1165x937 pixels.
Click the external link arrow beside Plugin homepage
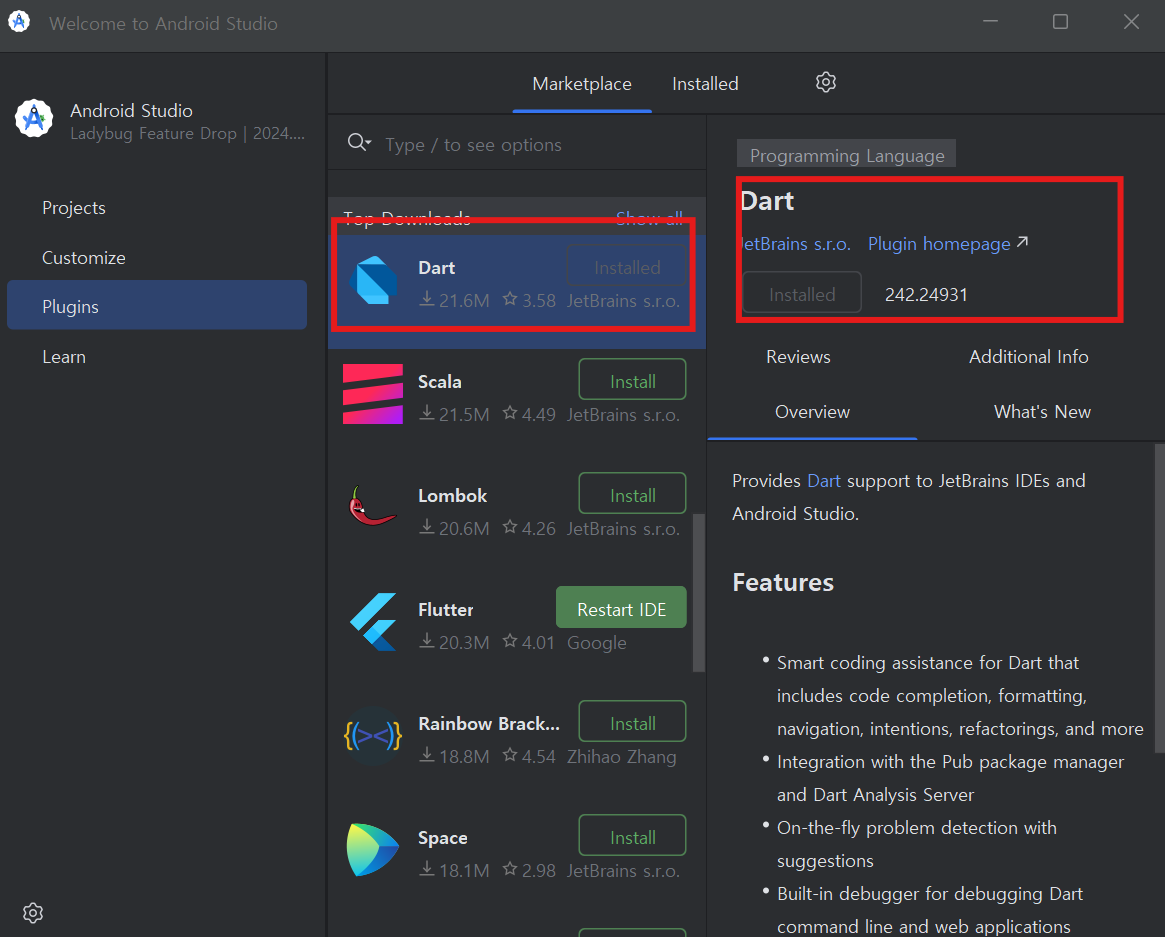(1022, 242)
